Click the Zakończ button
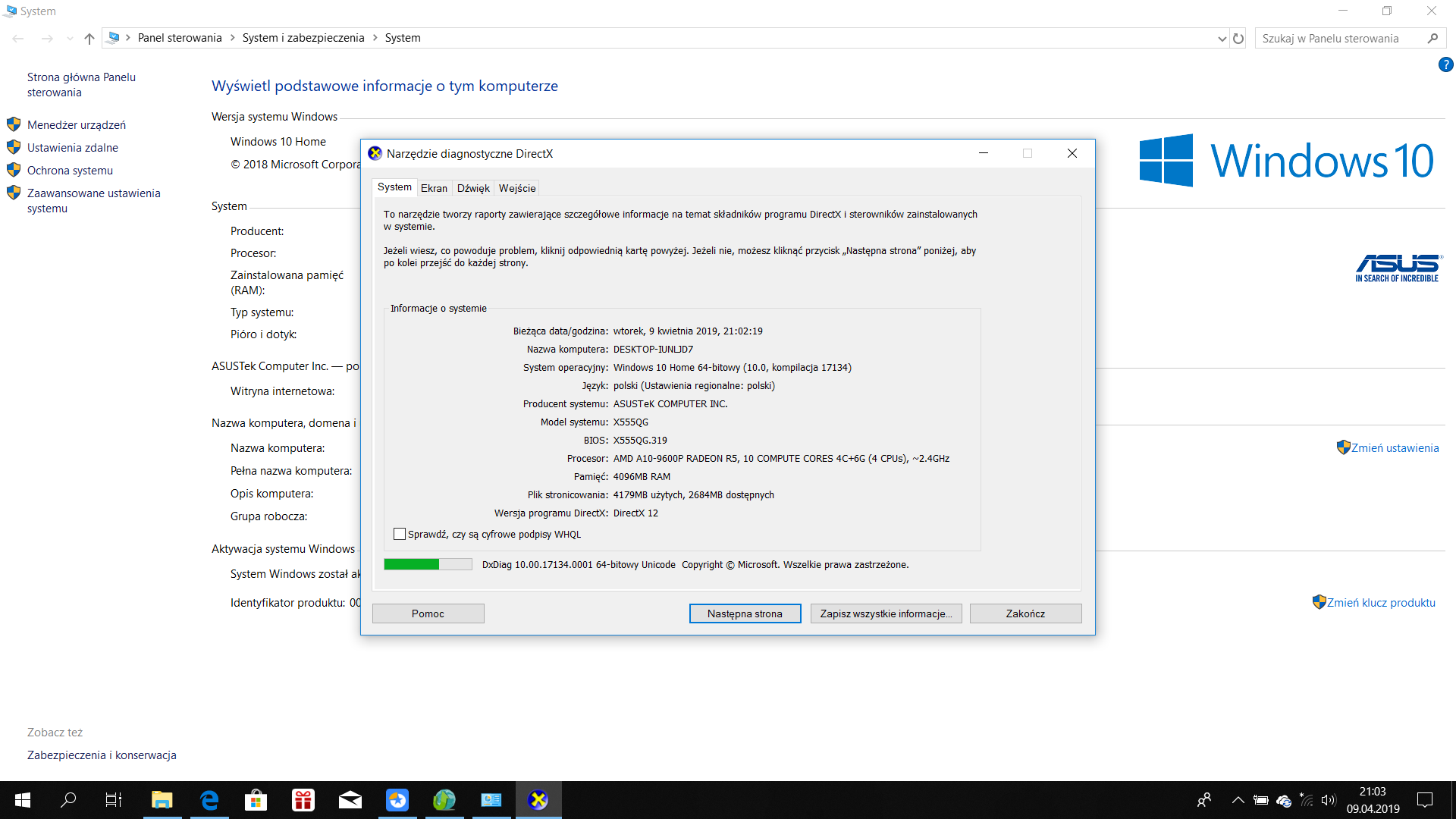The image size is (1456, 819). (x=1025, y=613)
